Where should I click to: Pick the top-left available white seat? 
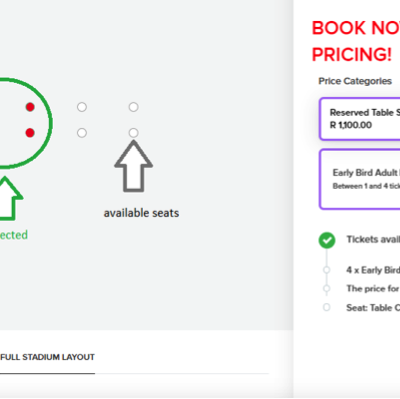(x=82, y=107)
